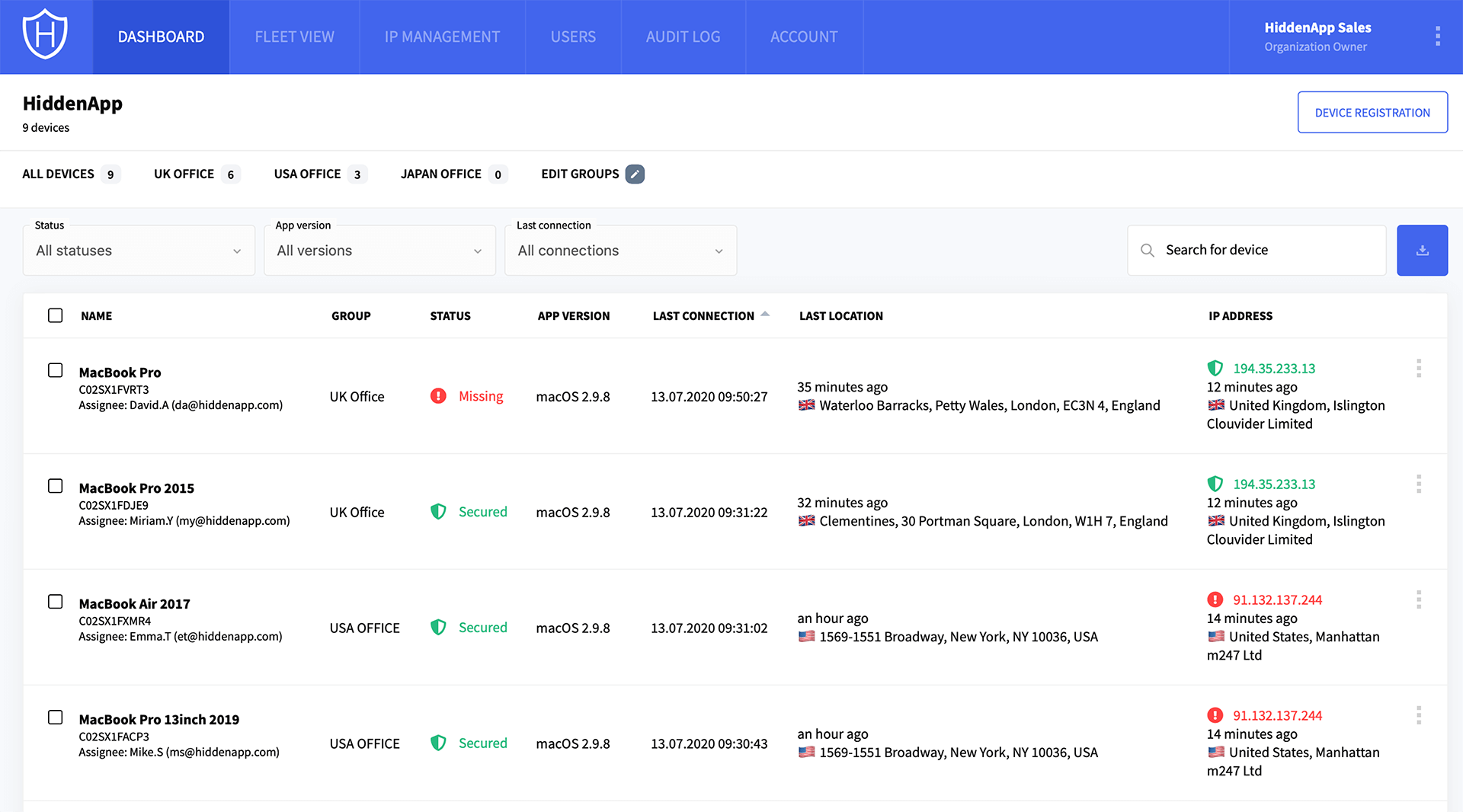Open the IP Management tab

(x=442, y=37)
